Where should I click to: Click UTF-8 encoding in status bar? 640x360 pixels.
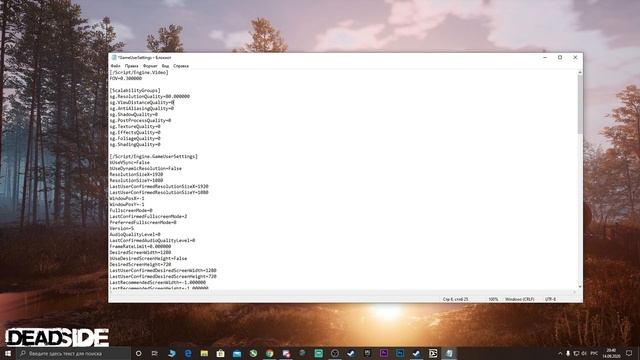tap(550, 299)
